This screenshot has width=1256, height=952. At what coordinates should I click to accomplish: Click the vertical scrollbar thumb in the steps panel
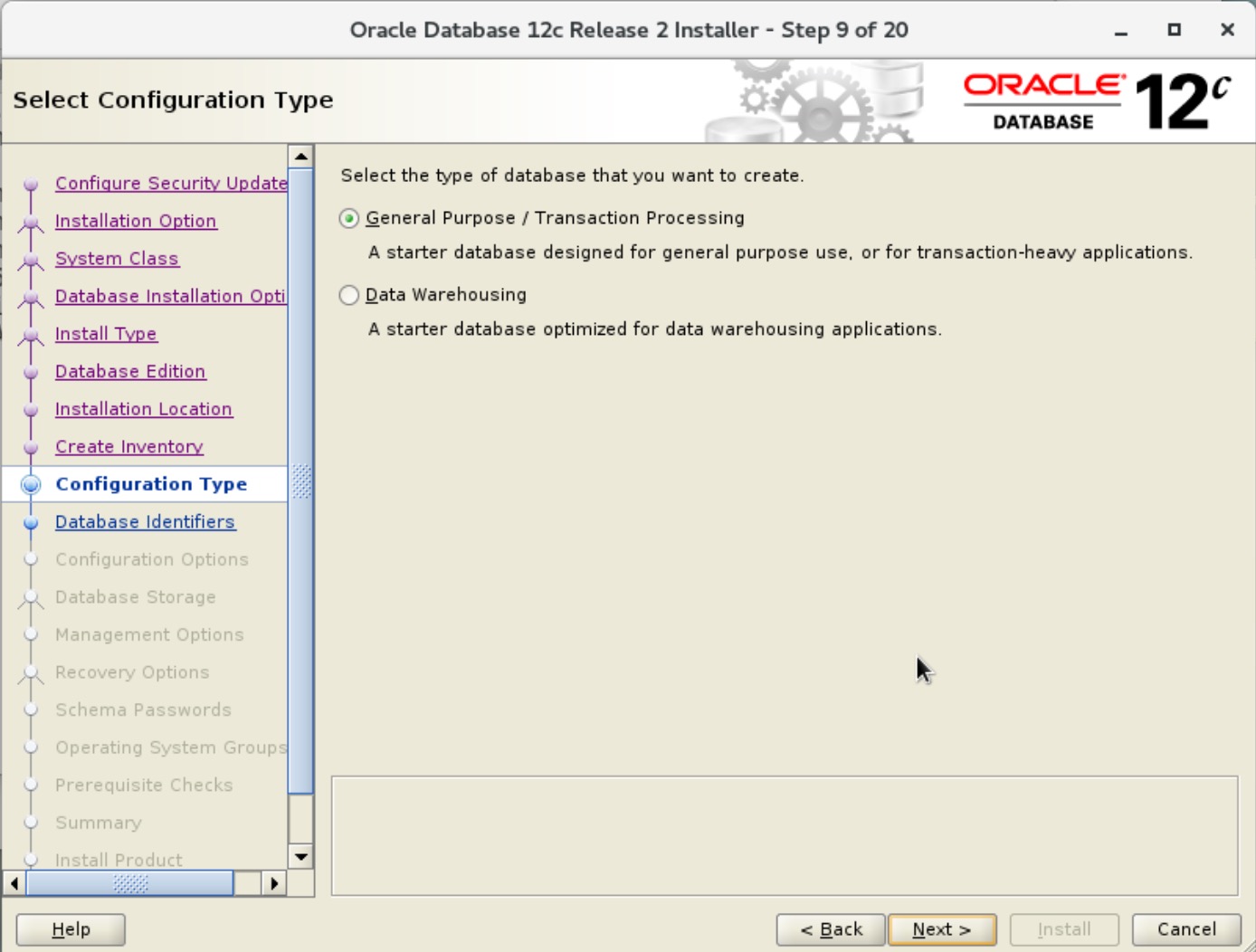[300, 481]
